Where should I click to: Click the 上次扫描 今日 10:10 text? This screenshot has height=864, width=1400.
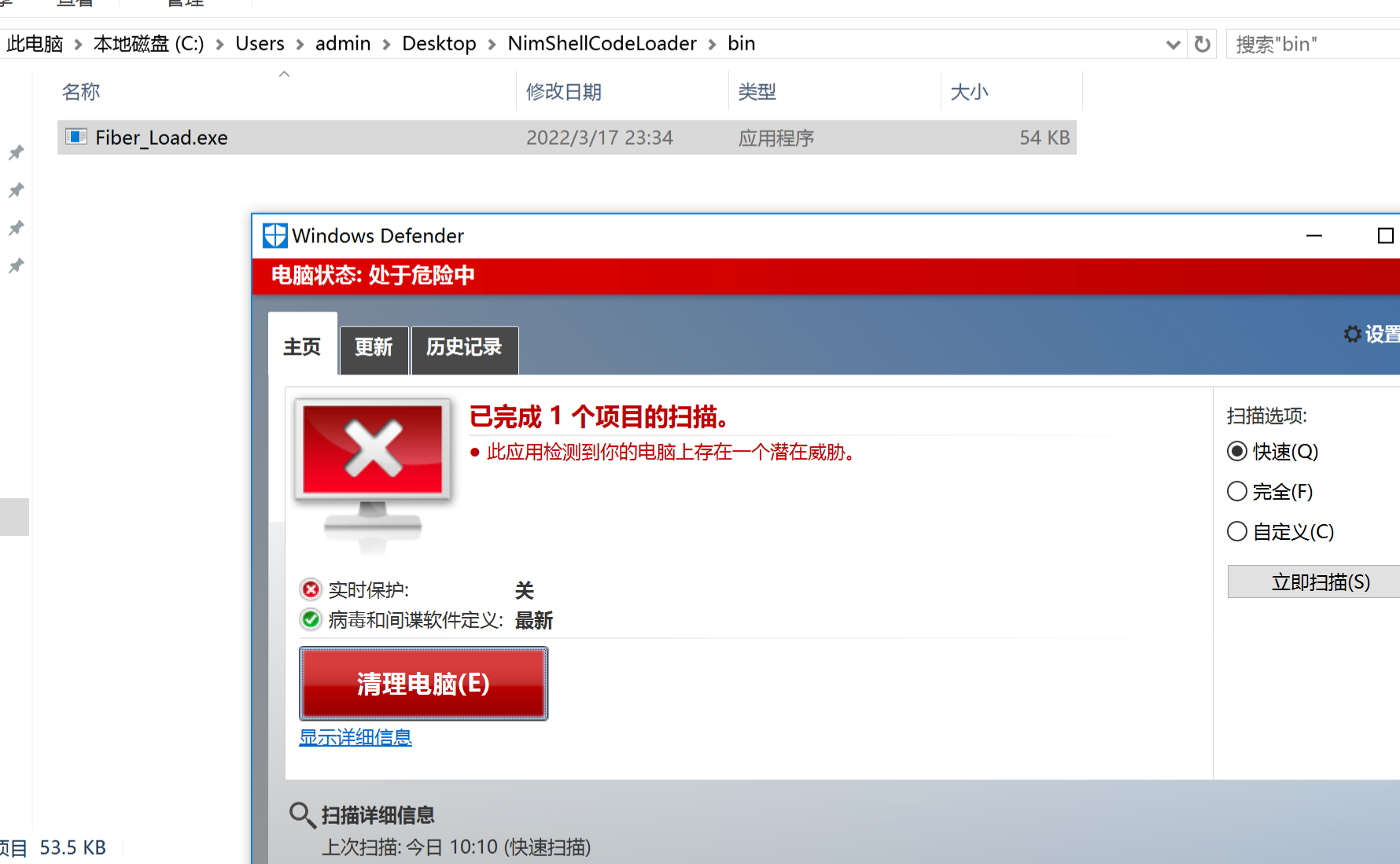pyautogui.click(x=456, y=847)
